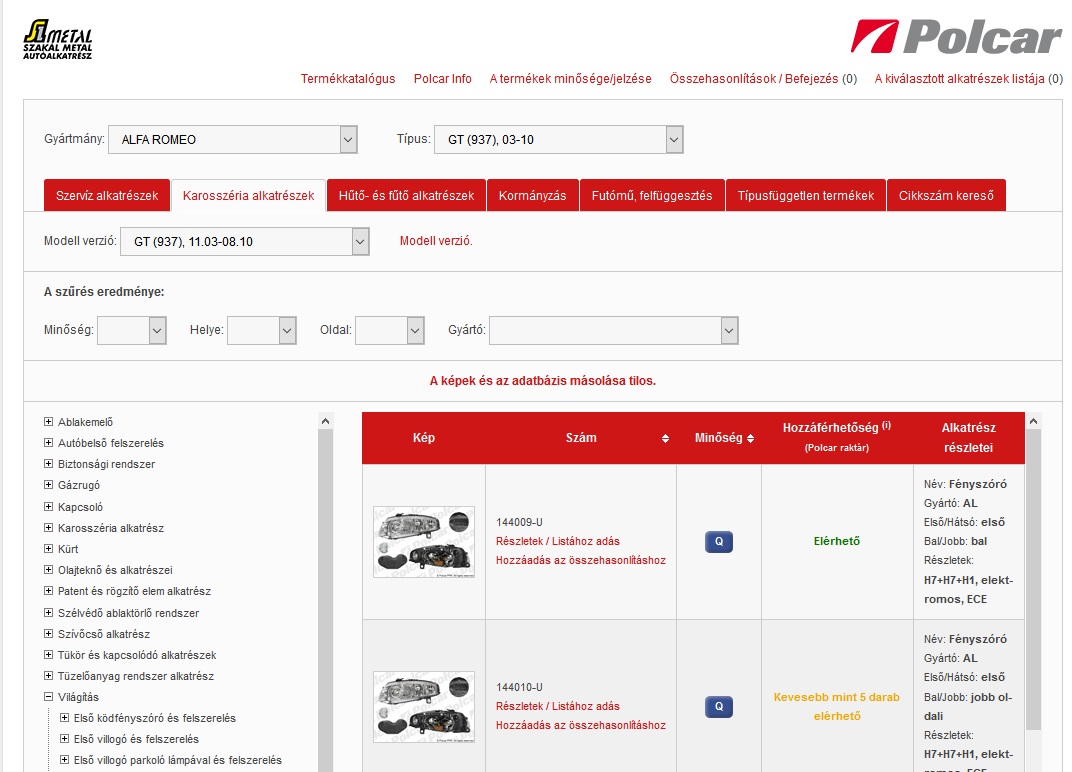
Task: Expand the Kürt category
Action: click(x=49, y=548)
